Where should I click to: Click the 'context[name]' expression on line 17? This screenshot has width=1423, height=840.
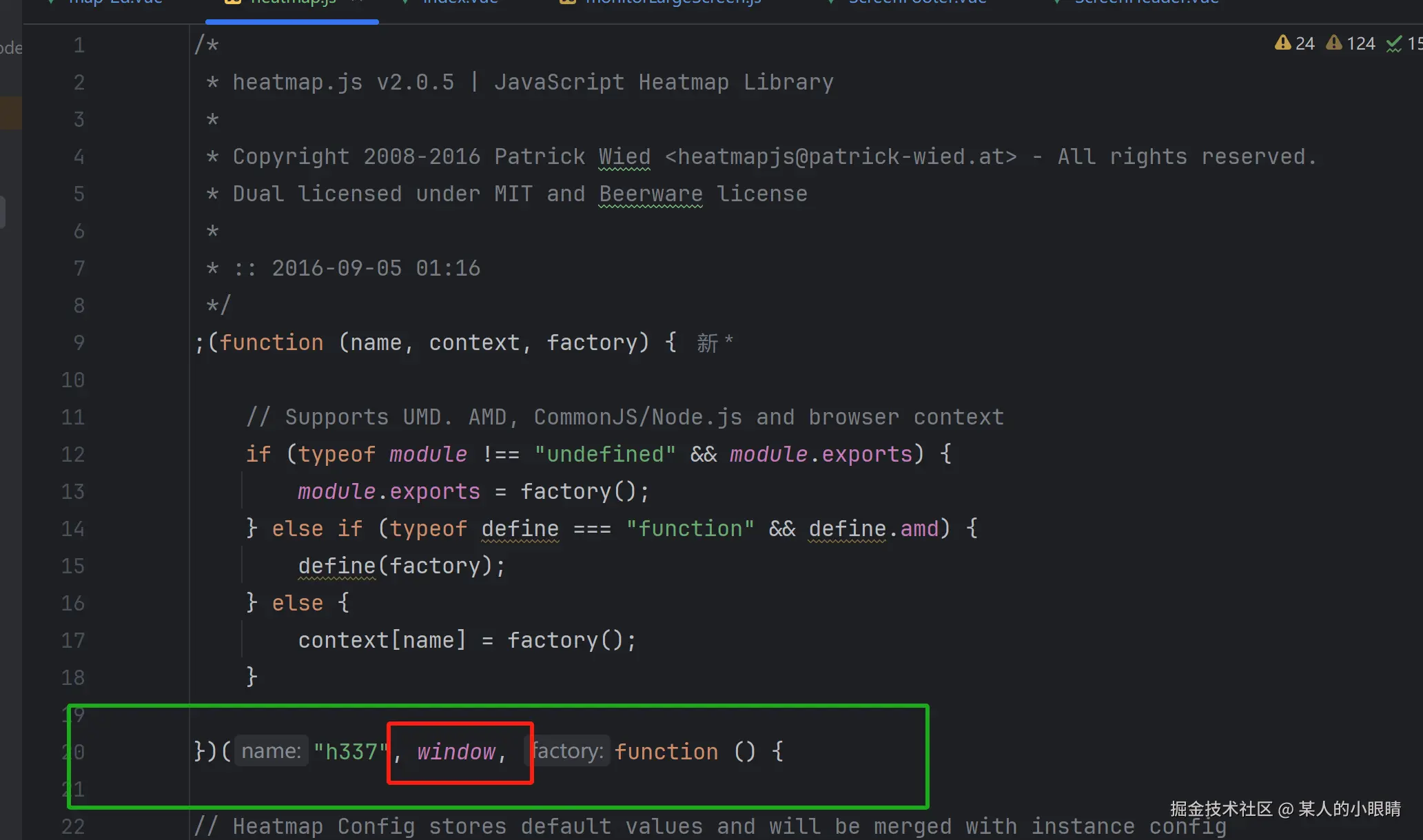(382, 640)
